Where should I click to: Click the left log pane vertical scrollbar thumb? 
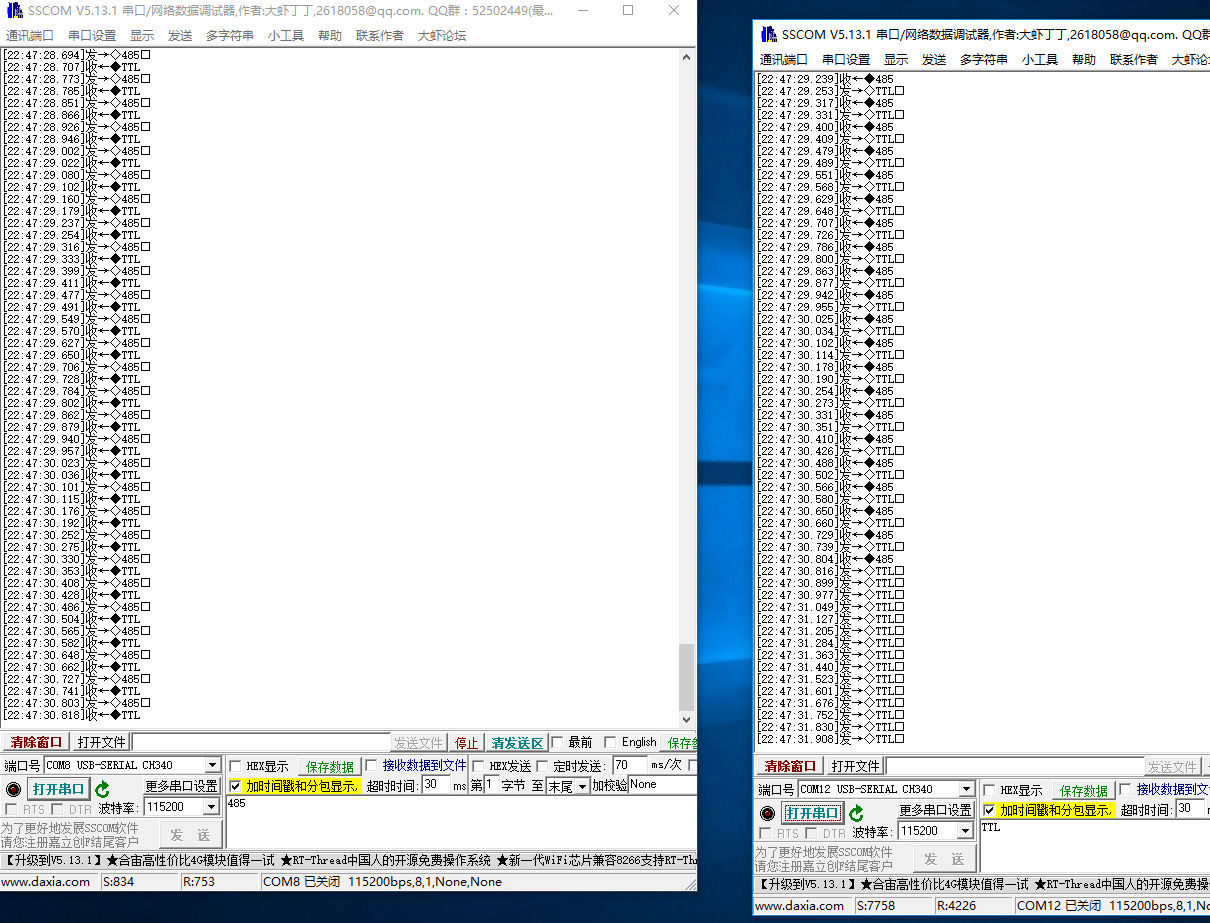coord(686,677)
